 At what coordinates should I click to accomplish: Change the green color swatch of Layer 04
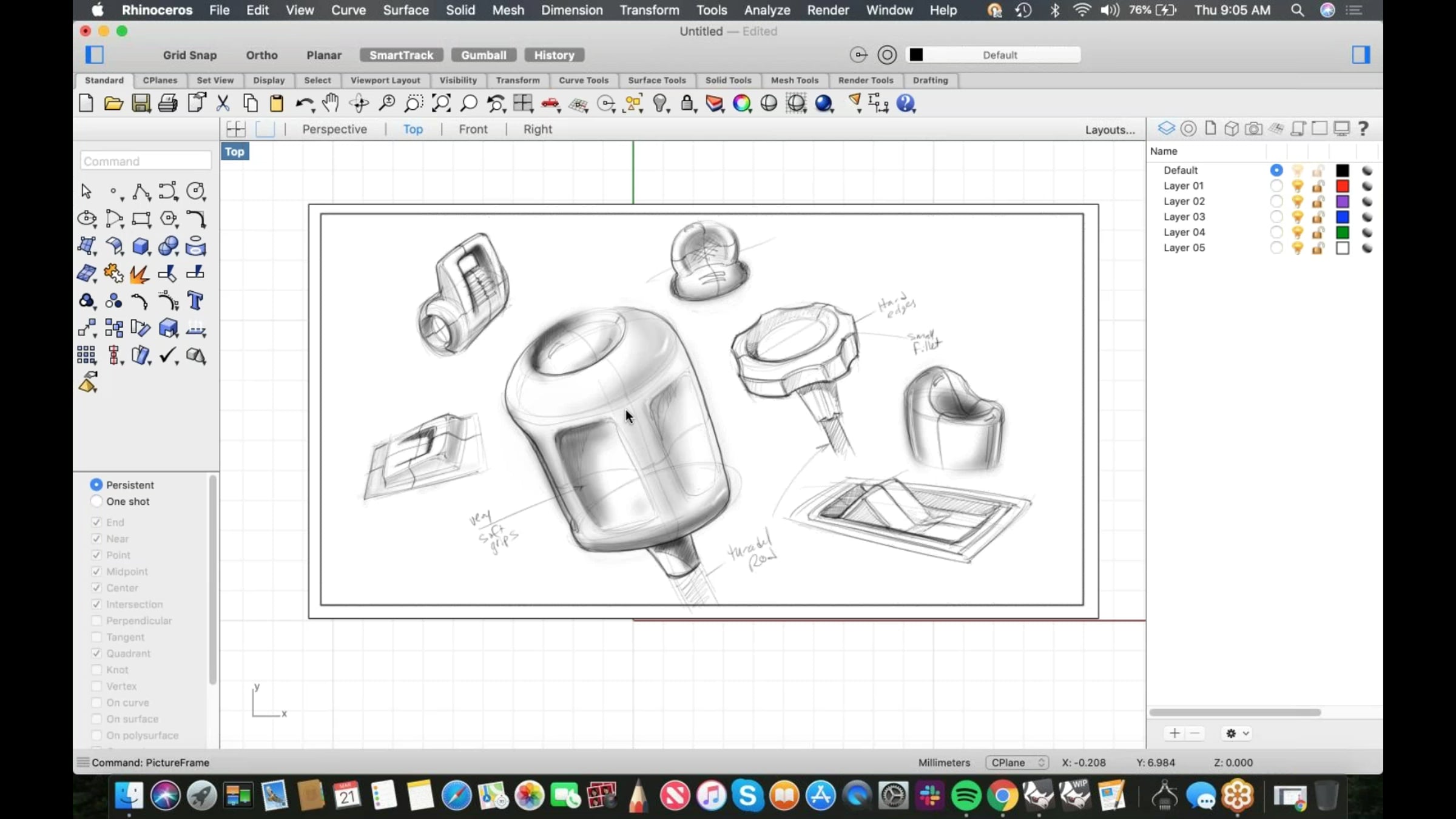click(x=1343, y=232)
